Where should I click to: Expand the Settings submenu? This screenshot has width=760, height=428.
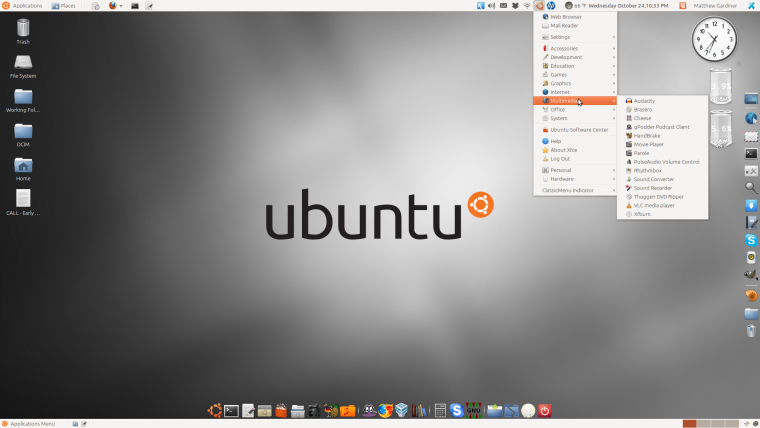(x=575, y=37)
